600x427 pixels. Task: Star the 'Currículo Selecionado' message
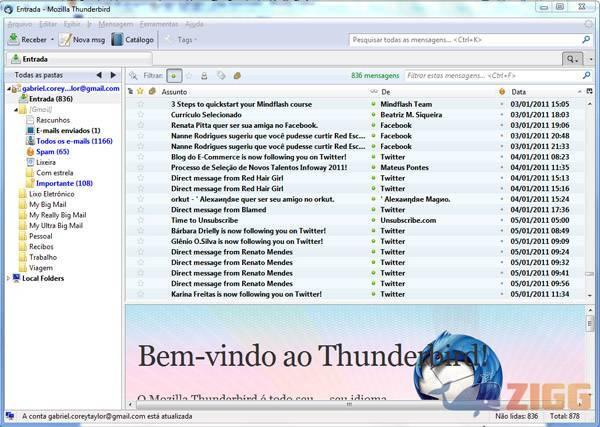[x=140, y=115]
